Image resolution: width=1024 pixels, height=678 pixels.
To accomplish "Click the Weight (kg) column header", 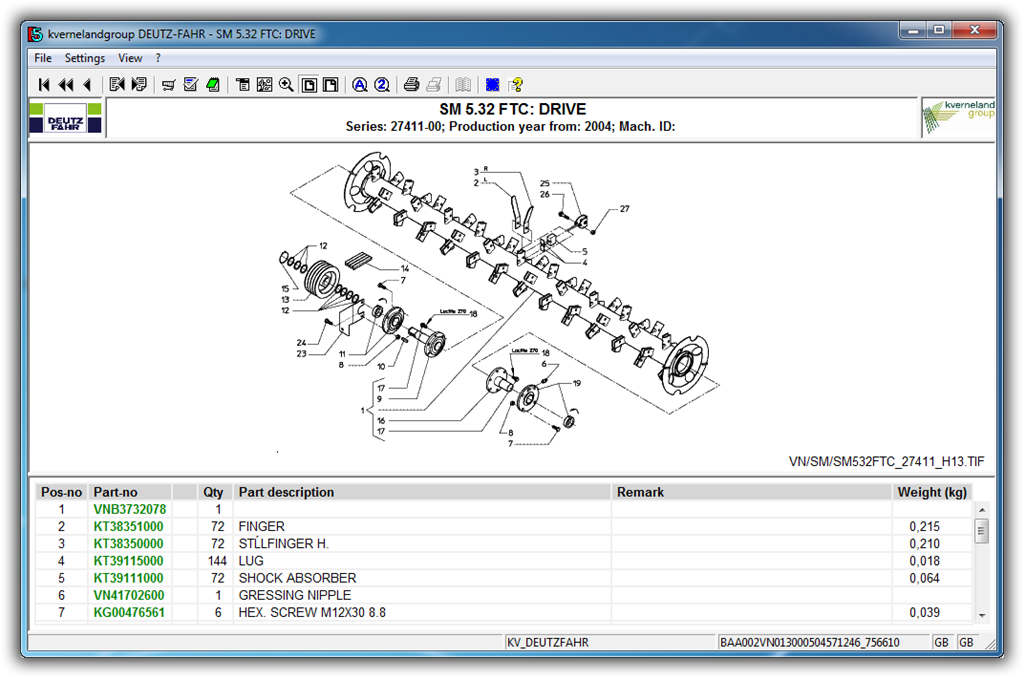I will (x=933, y=492).
